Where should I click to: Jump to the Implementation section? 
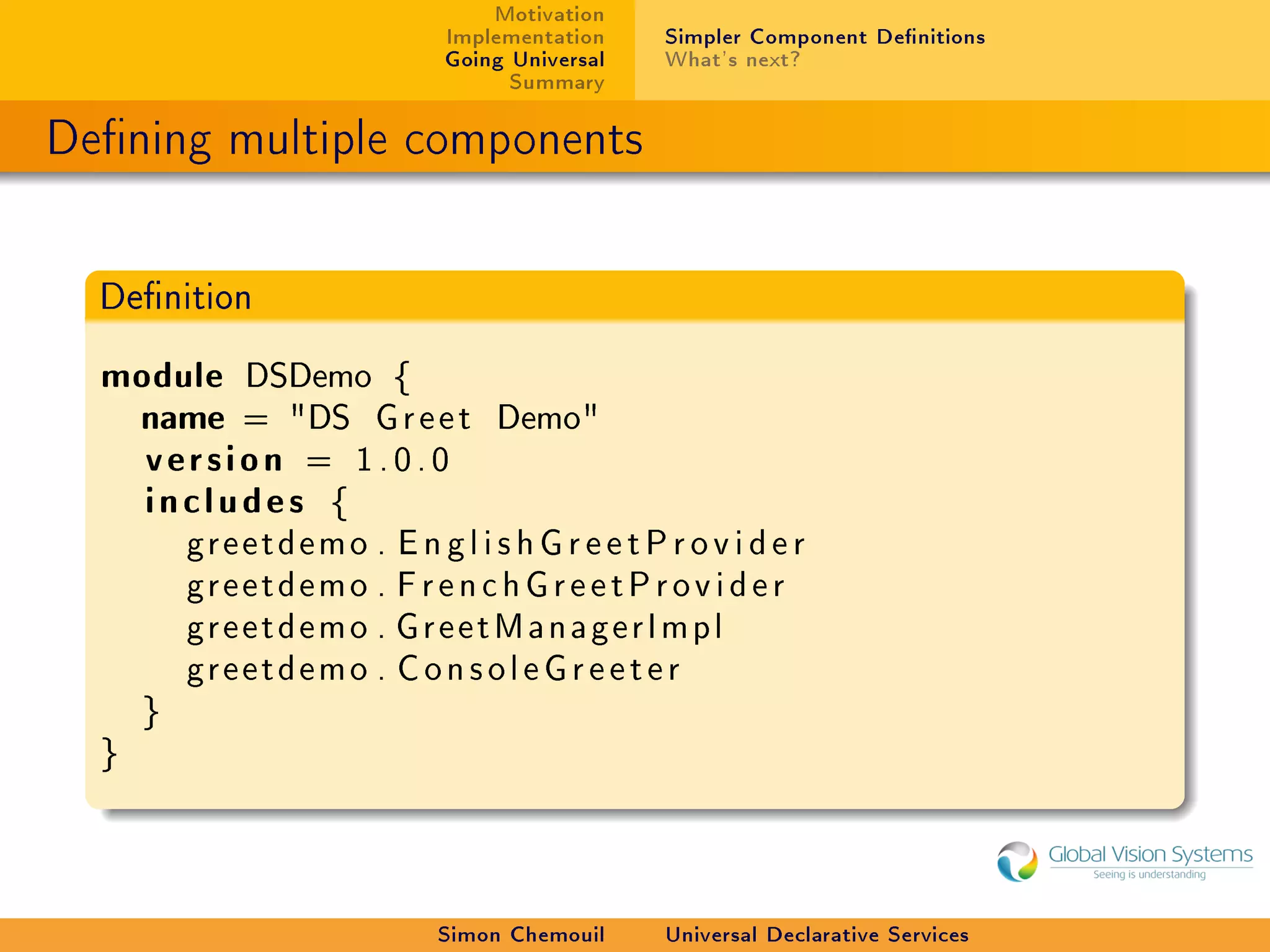525,37
